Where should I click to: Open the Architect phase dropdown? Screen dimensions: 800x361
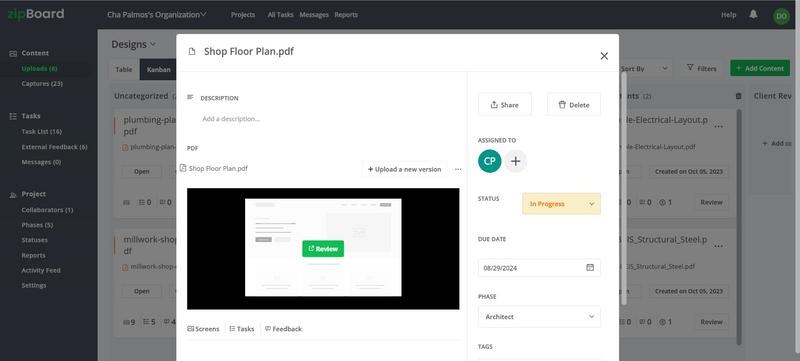point(539,317)
